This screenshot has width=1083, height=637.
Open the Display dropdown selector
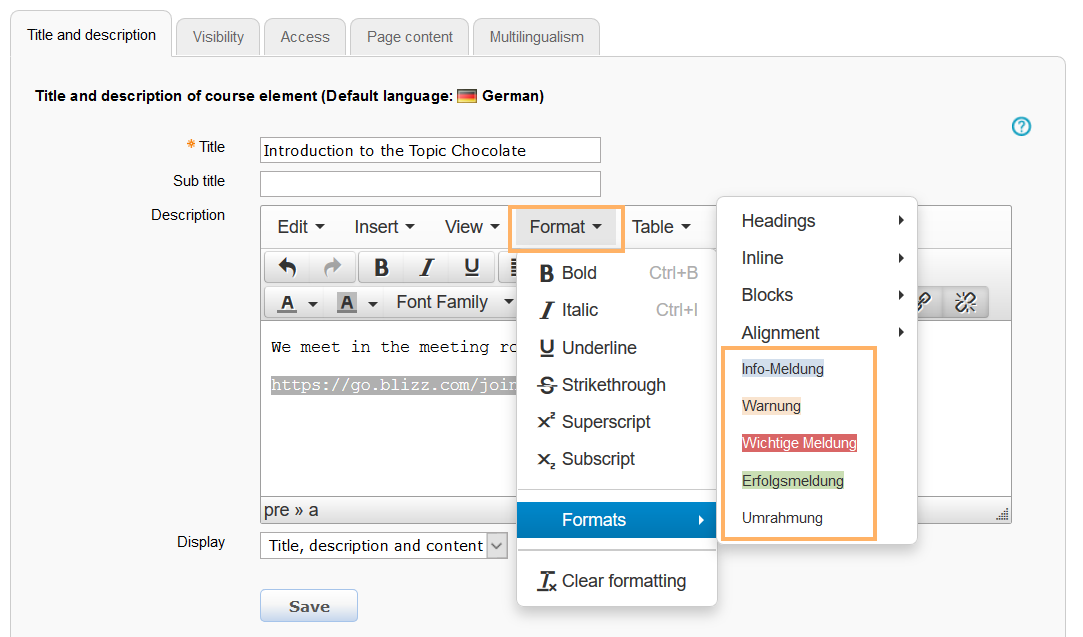pos(384,546)
